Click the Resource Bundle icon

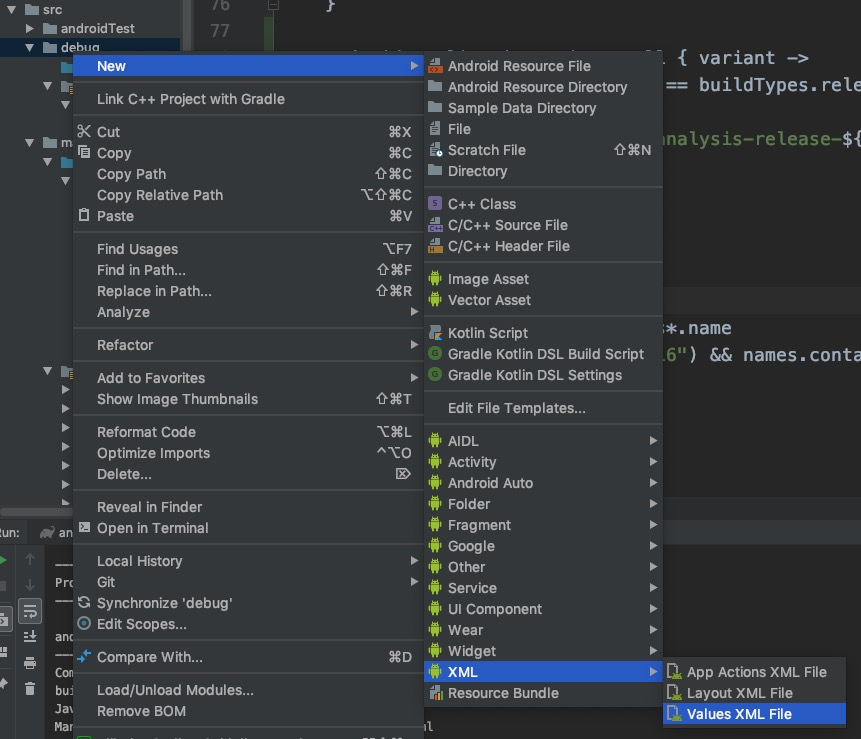point(435,693)
